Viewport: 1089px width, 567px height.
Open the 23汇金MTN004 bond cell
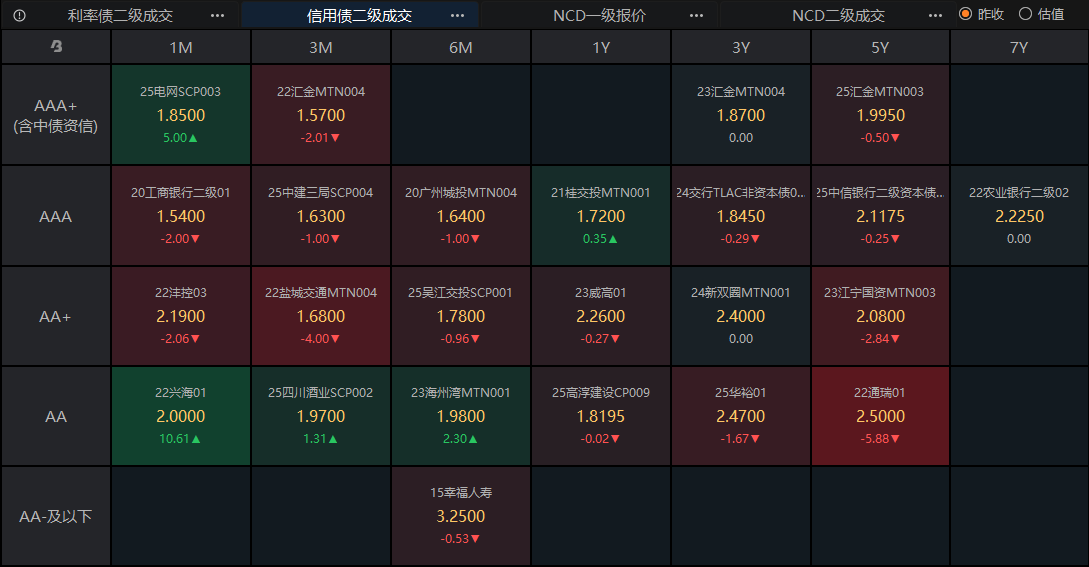click(x=741, y=115)
